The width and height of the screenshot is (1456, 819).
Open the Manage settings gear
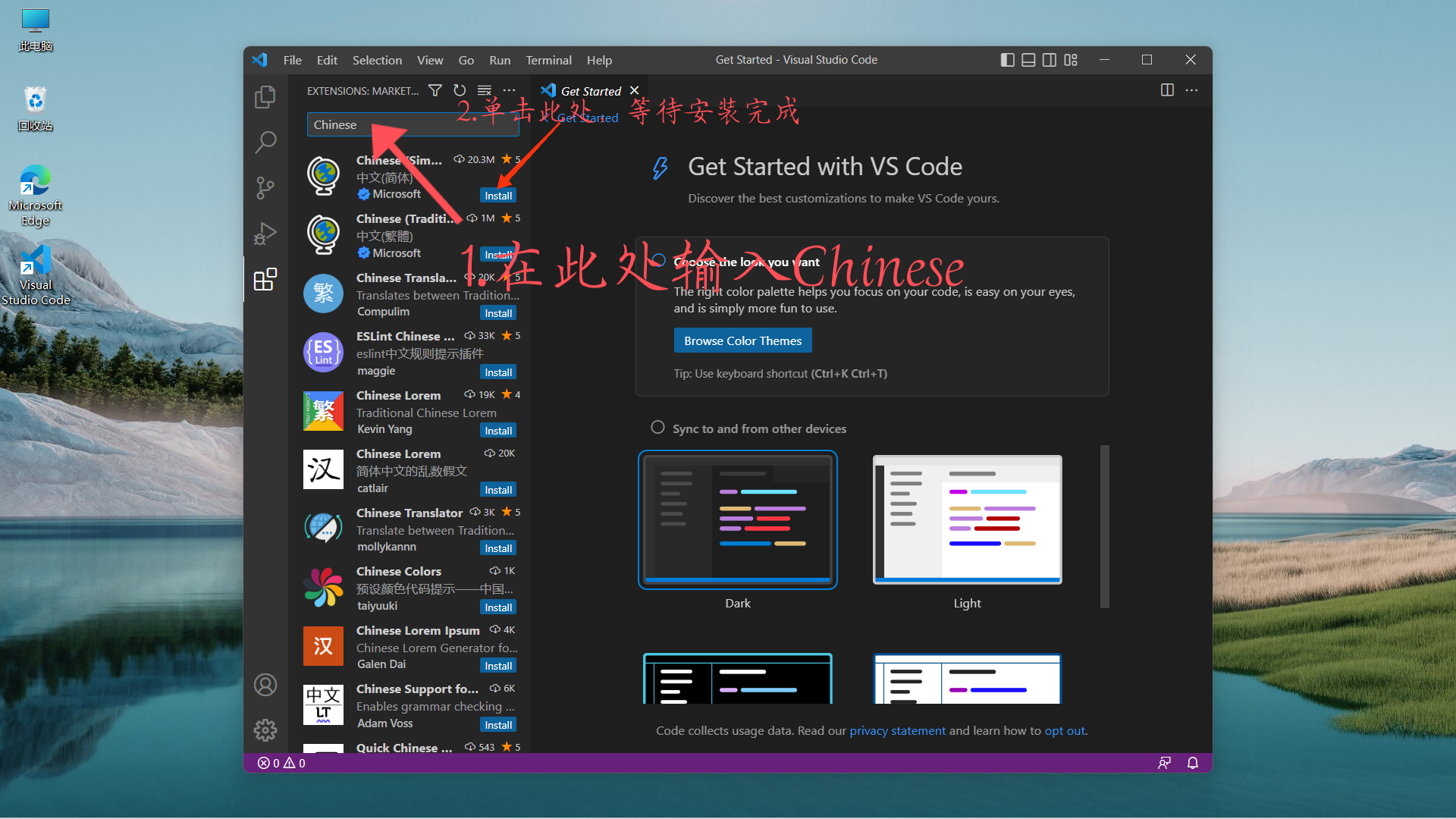(265, 730)
